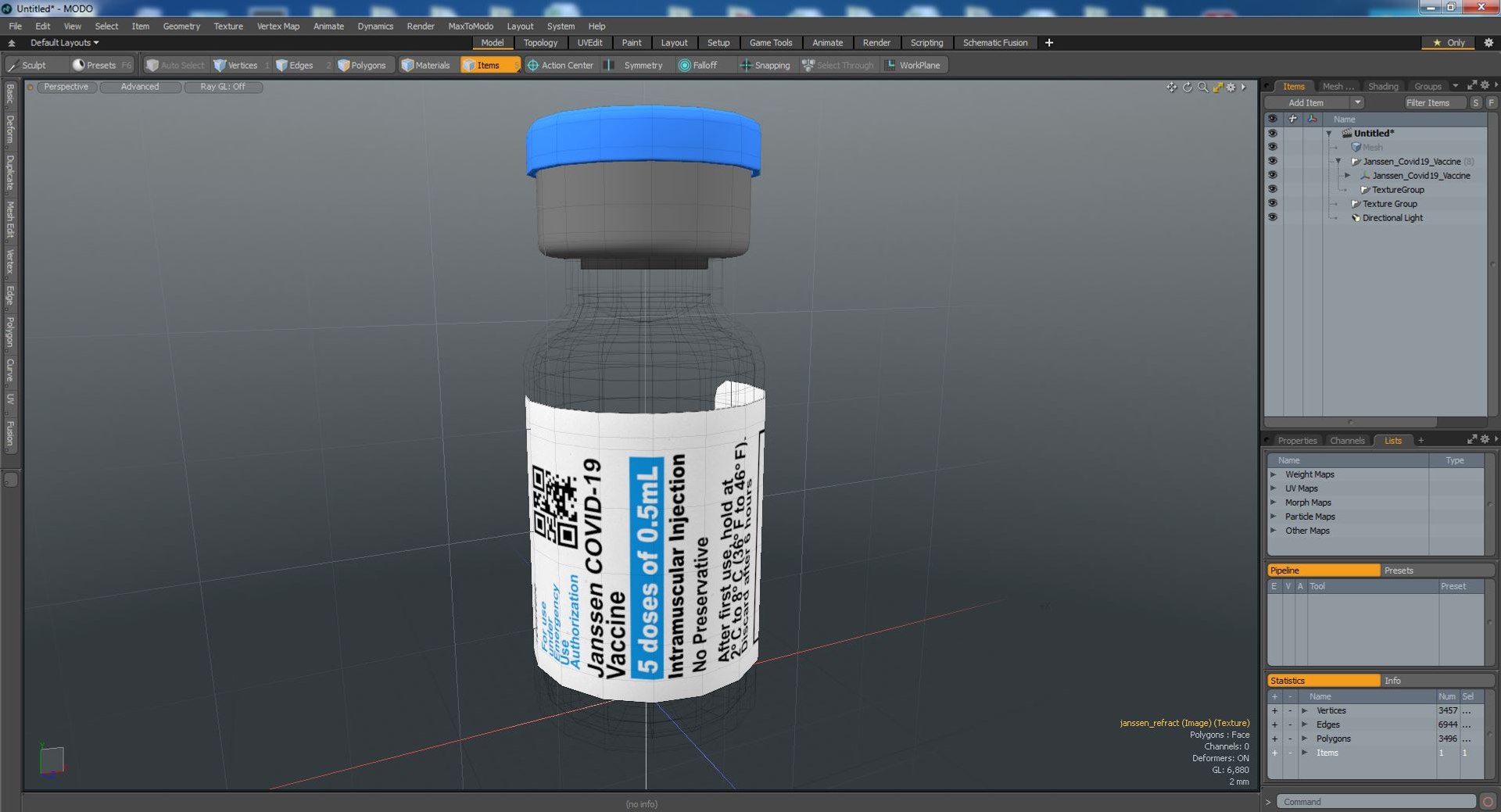The width and height of the screenshot is (1501, 812).
Task: Click the Perspective view button
Action: coord(66,87)
